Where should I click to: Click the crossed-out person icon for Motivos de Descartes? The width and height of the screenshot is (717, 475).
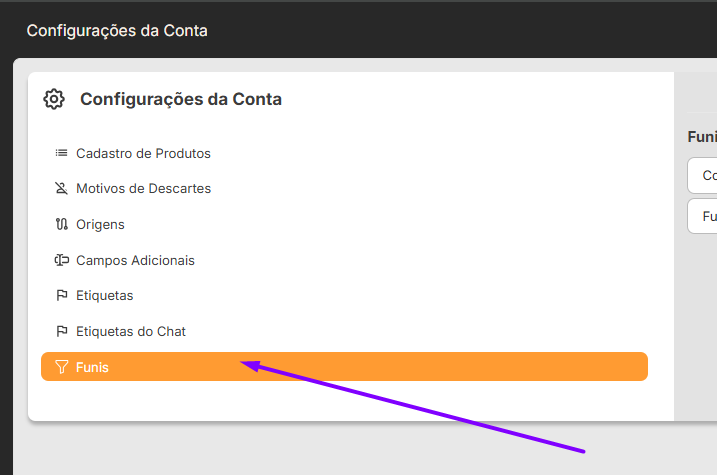[61, 188]
